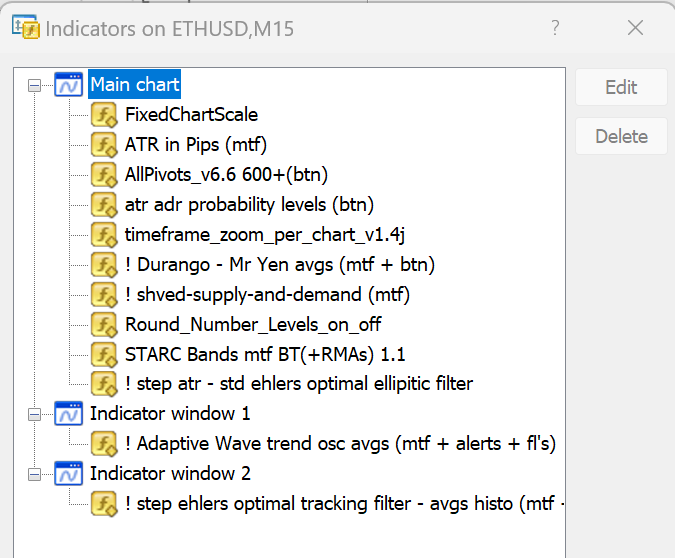
Task: Click the Round_Number_Levels_on_off indicator icon
Action: pyautogui.click(x=104, y=324)
